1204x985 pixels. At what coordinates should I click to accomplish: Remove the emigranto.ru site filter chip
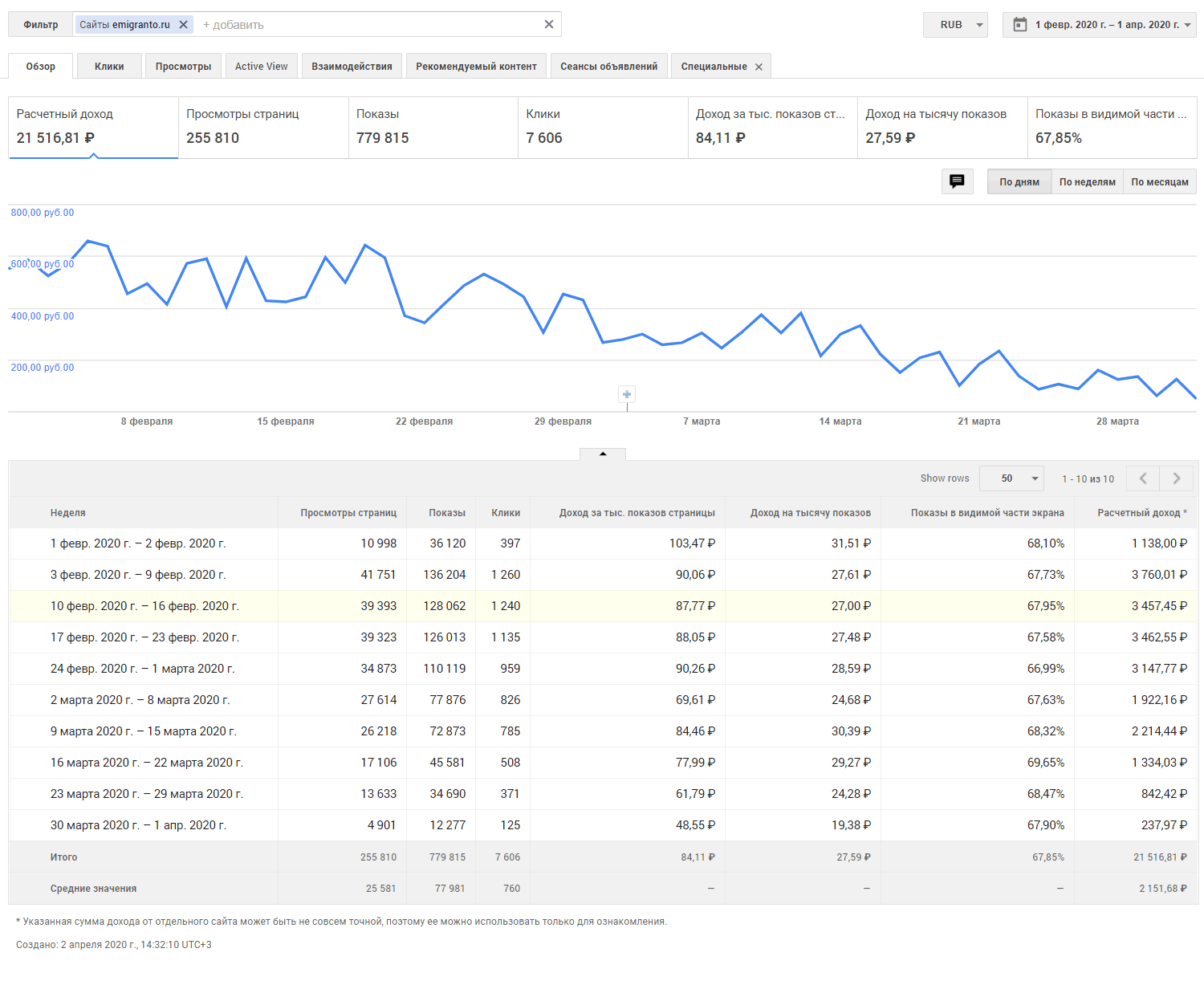(x=184, y=25)
